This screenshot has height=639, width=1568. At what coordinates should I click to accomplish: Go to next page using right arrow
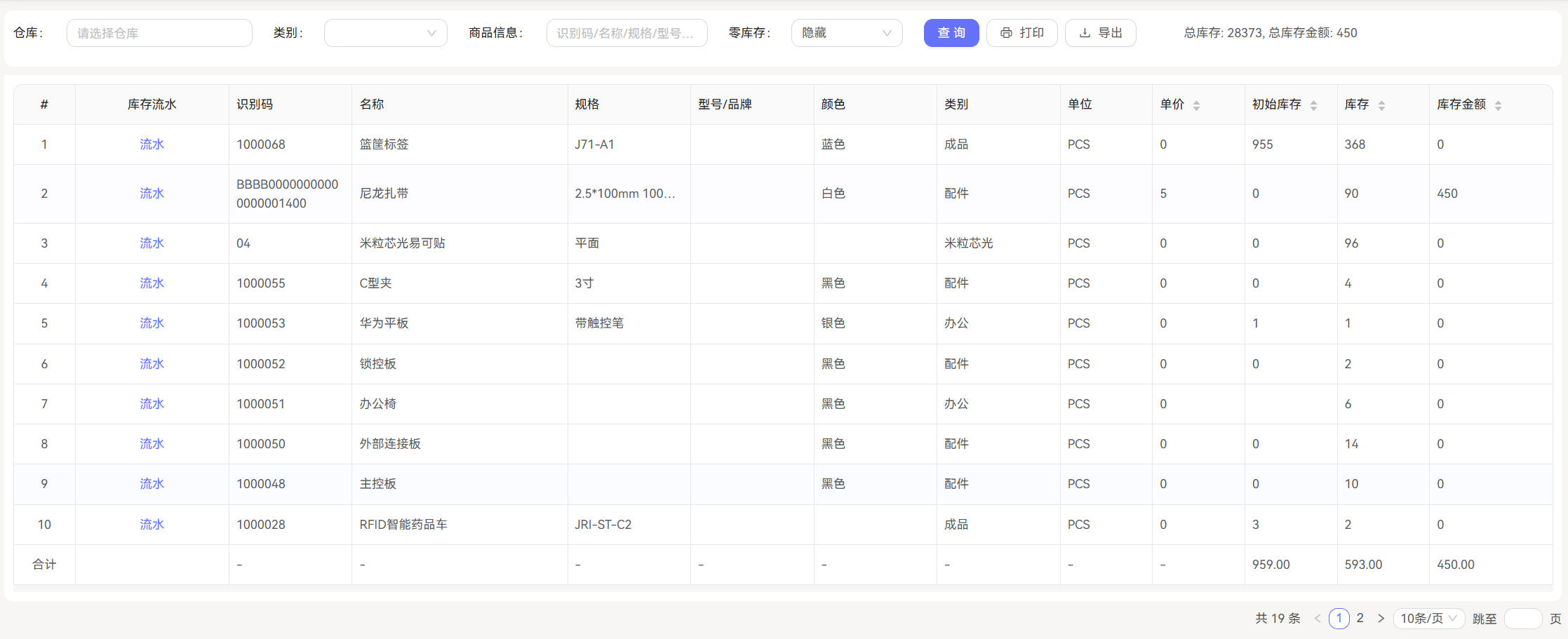[1381, 618]
